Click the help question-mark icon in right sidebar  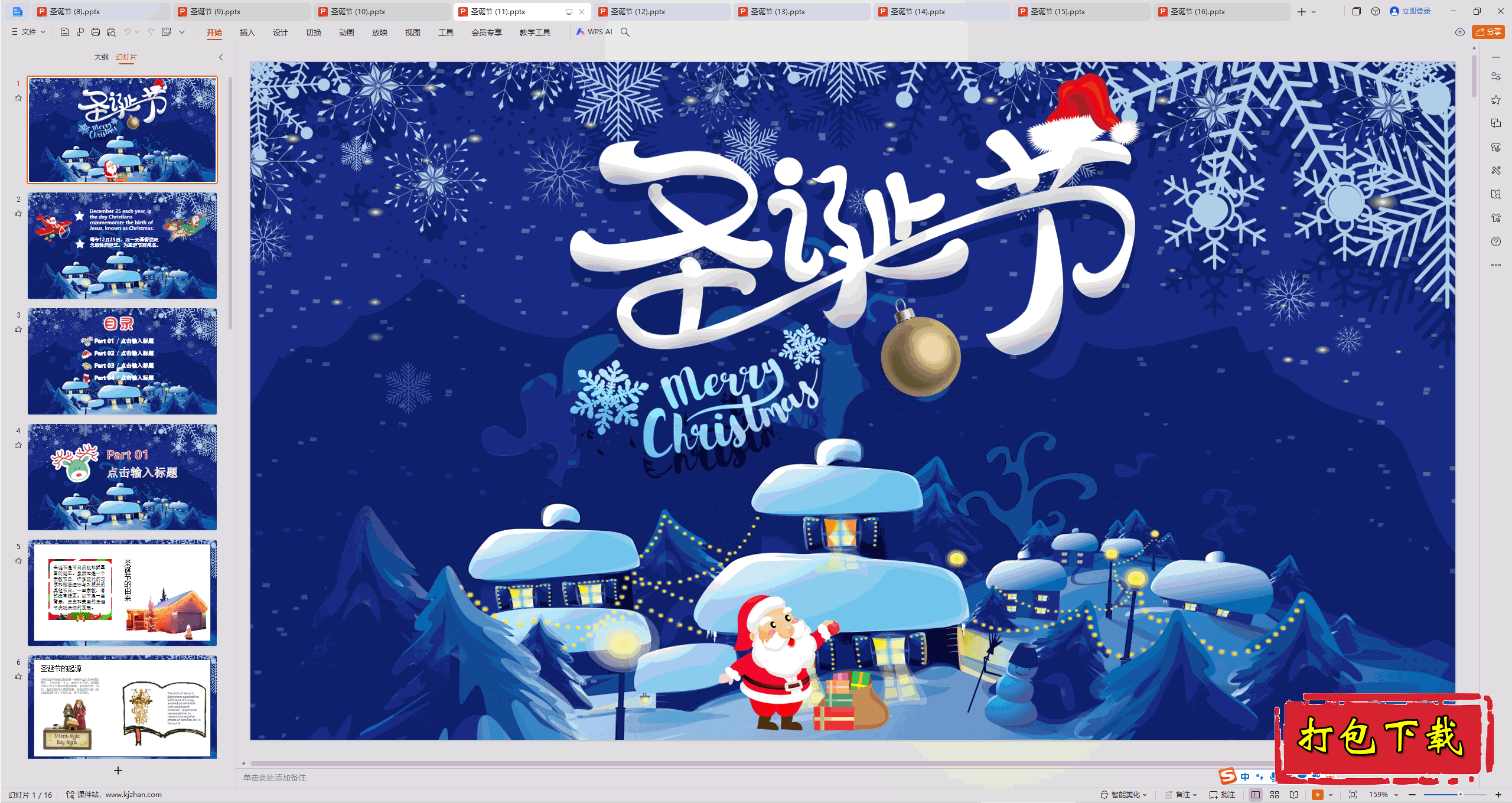[1496, 241]
